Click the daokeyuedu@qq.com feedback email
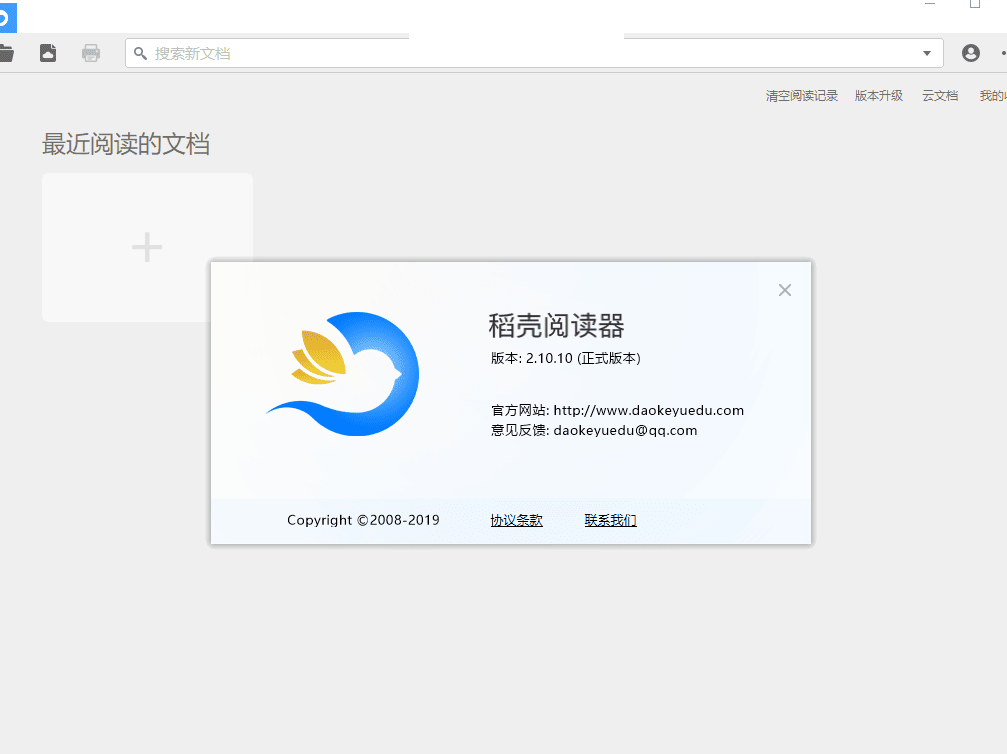This screenshot has width=1007, height=754. click(x=628, y=430)
